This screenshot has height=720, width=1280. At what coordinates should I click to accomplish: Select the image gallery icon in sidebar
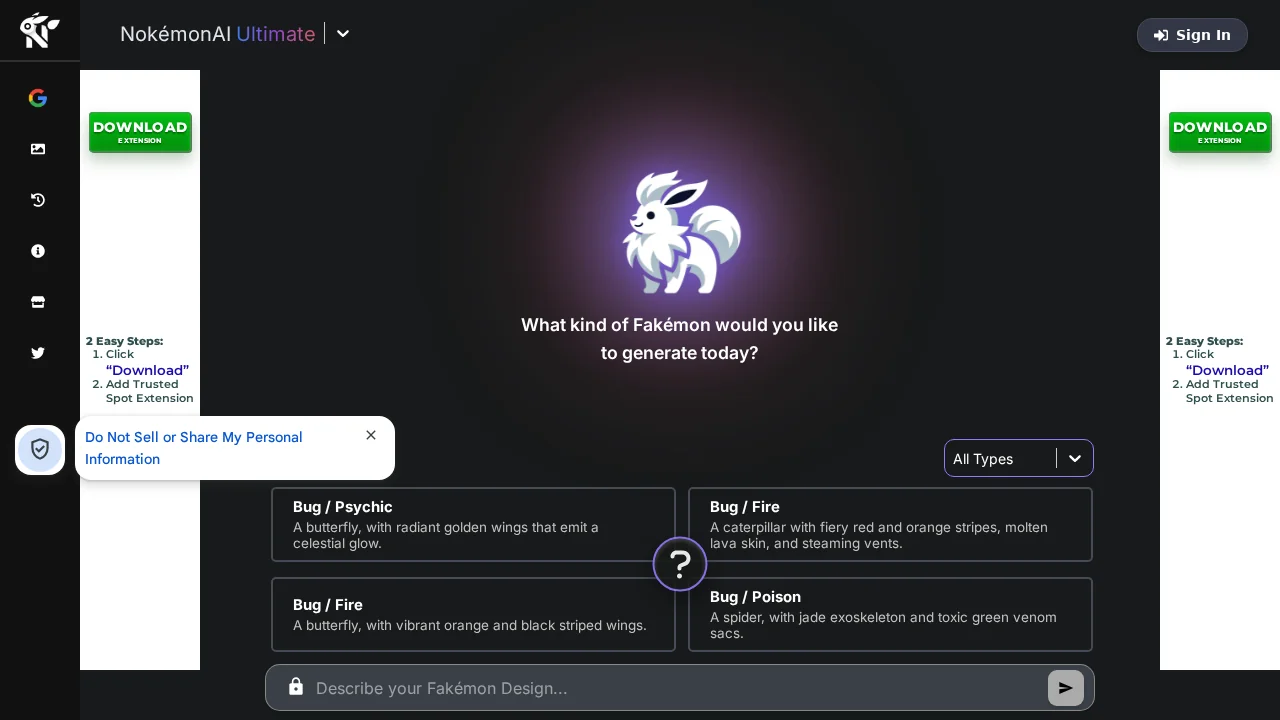38,149
